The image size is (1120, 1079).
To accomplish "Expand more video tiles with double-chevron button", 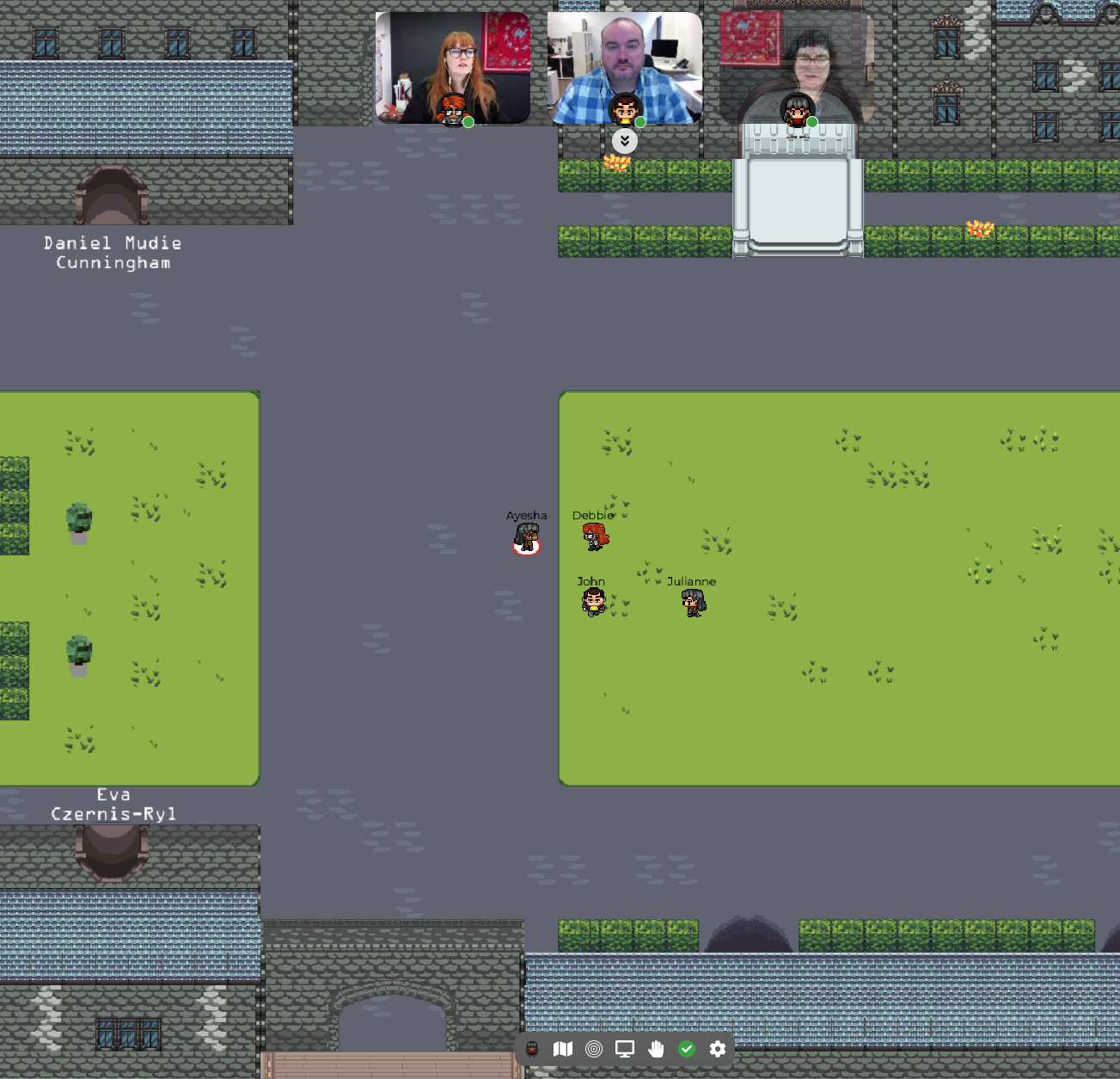I will coord(625,141).
